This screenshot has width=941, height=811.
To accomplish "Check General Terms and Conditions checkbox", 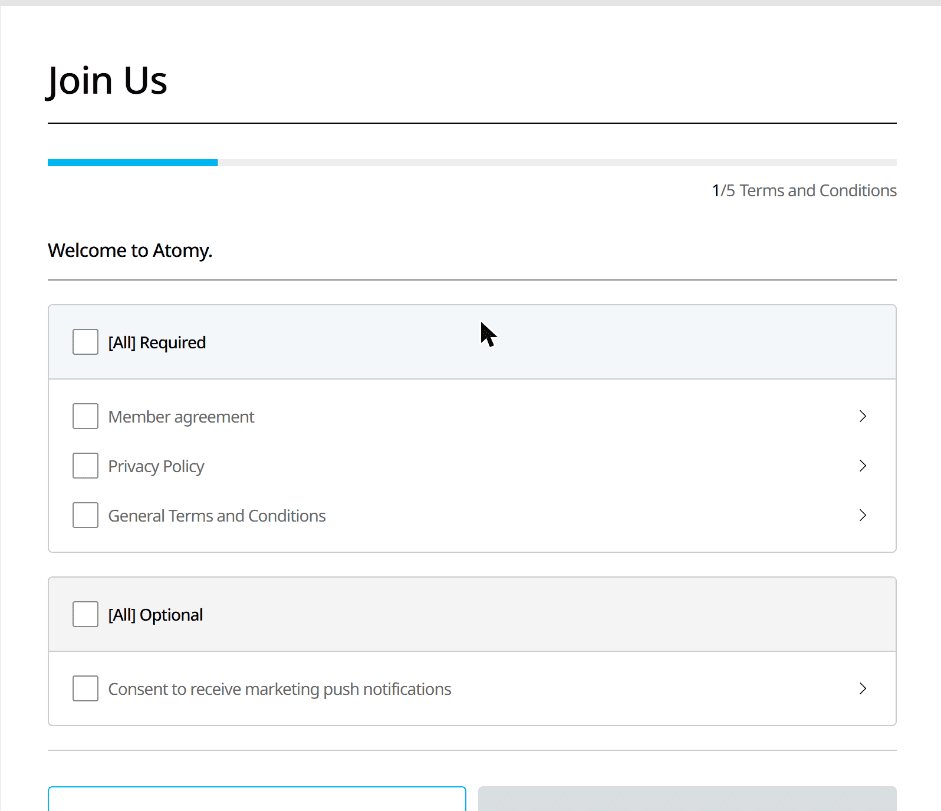I will [85, 515].
